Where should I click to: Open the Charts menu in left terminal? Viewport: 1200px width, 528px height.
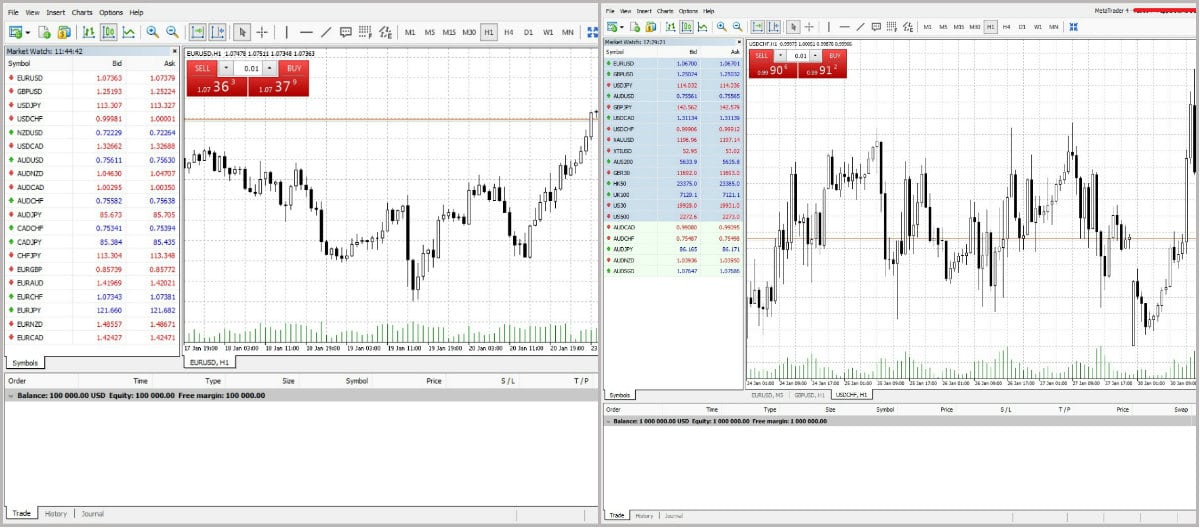tap(81, 12)
